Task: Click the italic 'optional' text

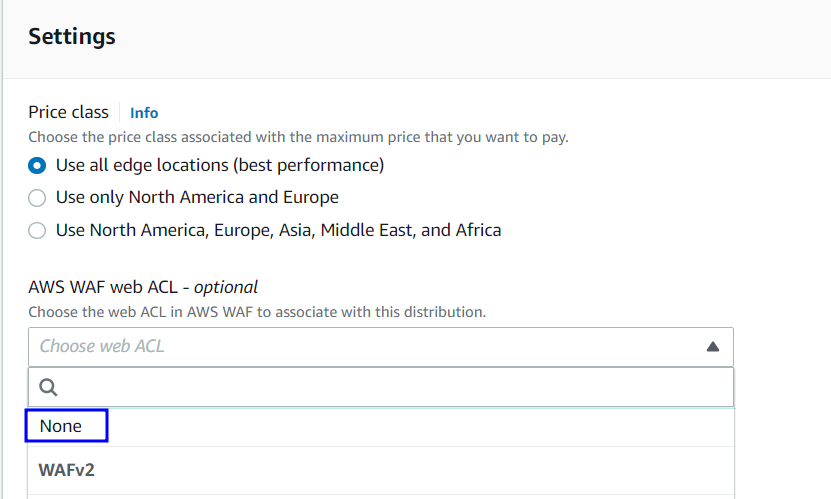Action: 226,287
